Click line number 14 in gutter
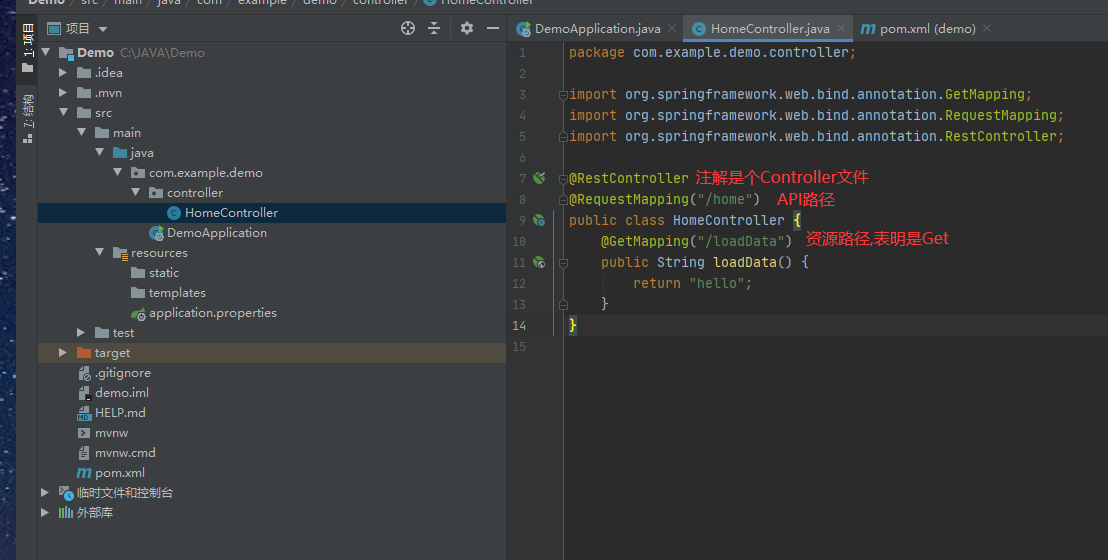 [x=519, y=326]
